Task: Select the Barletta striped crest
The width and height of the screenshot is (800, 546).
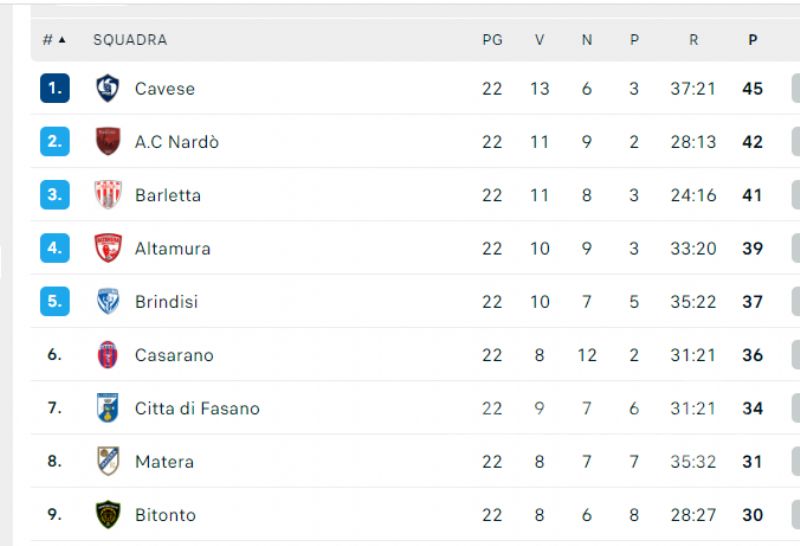Action: click(108, 194)
